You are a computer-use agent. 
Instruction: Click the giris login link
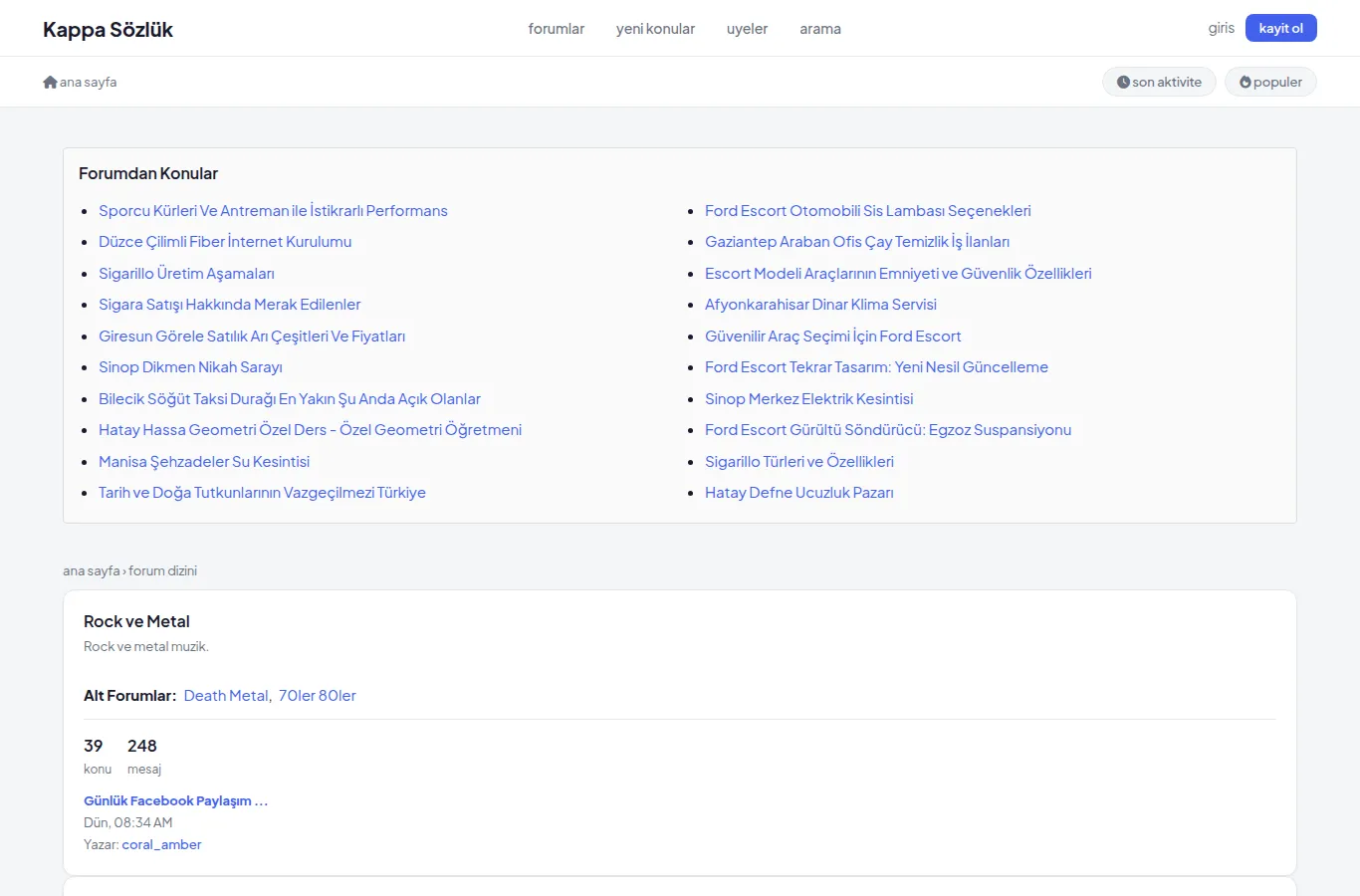pyautogui.click(x=1222, y=28)
